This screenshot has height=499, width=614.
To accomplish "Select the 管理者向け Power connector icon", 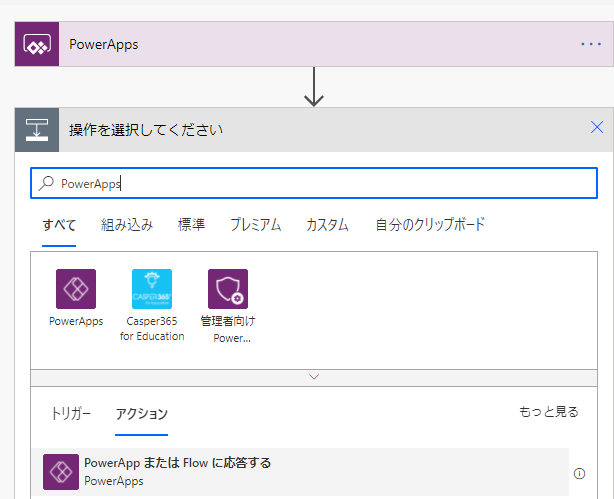I will [228, 289].
